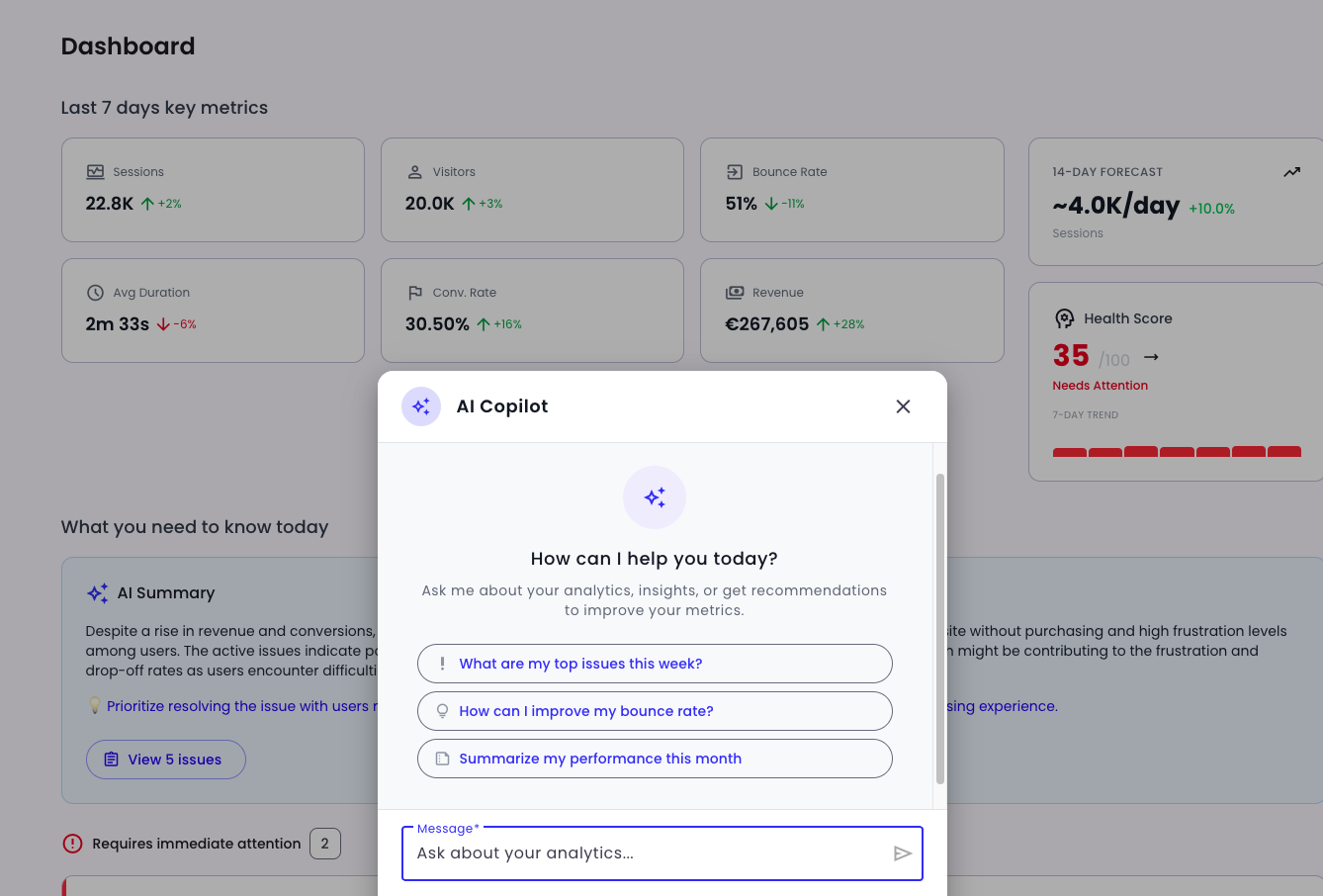Click the Conv. Rate flag icon
Screen dimensions: 1323x896
(x=415, y=293)
